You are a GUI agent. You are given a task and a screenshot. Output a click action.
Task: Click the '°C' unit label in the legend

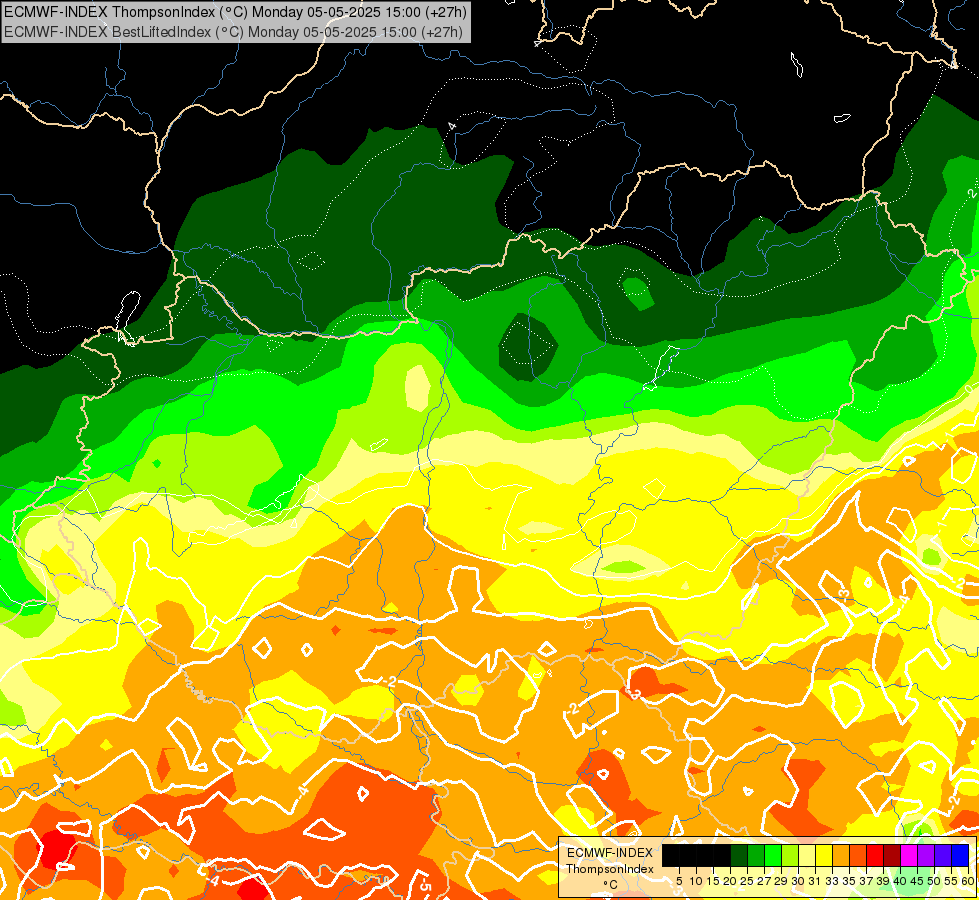[611, 885]
